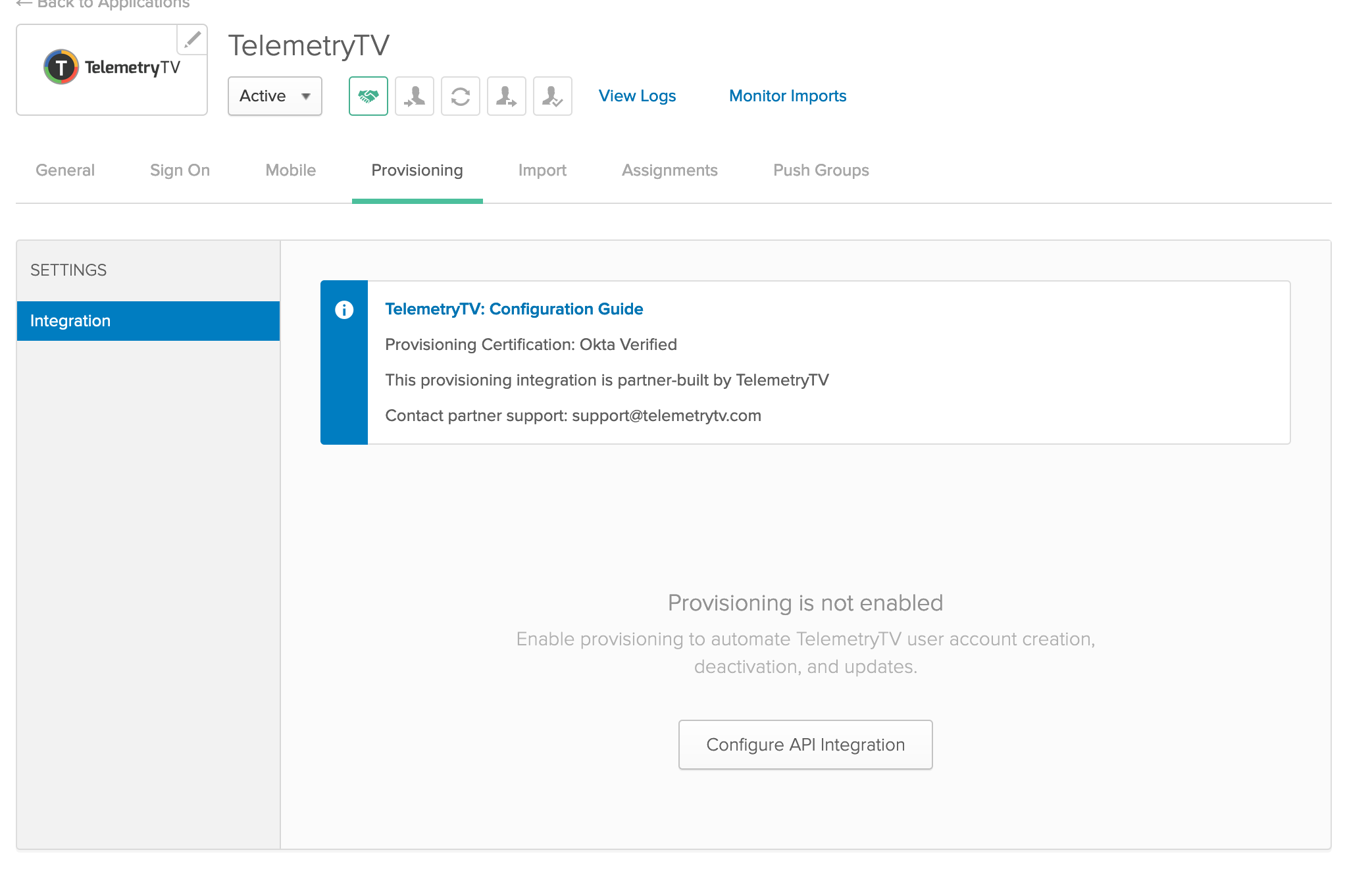1370x896 pixels.
Task: Open the Active status dropdown
Action: [x=274, y=96]
